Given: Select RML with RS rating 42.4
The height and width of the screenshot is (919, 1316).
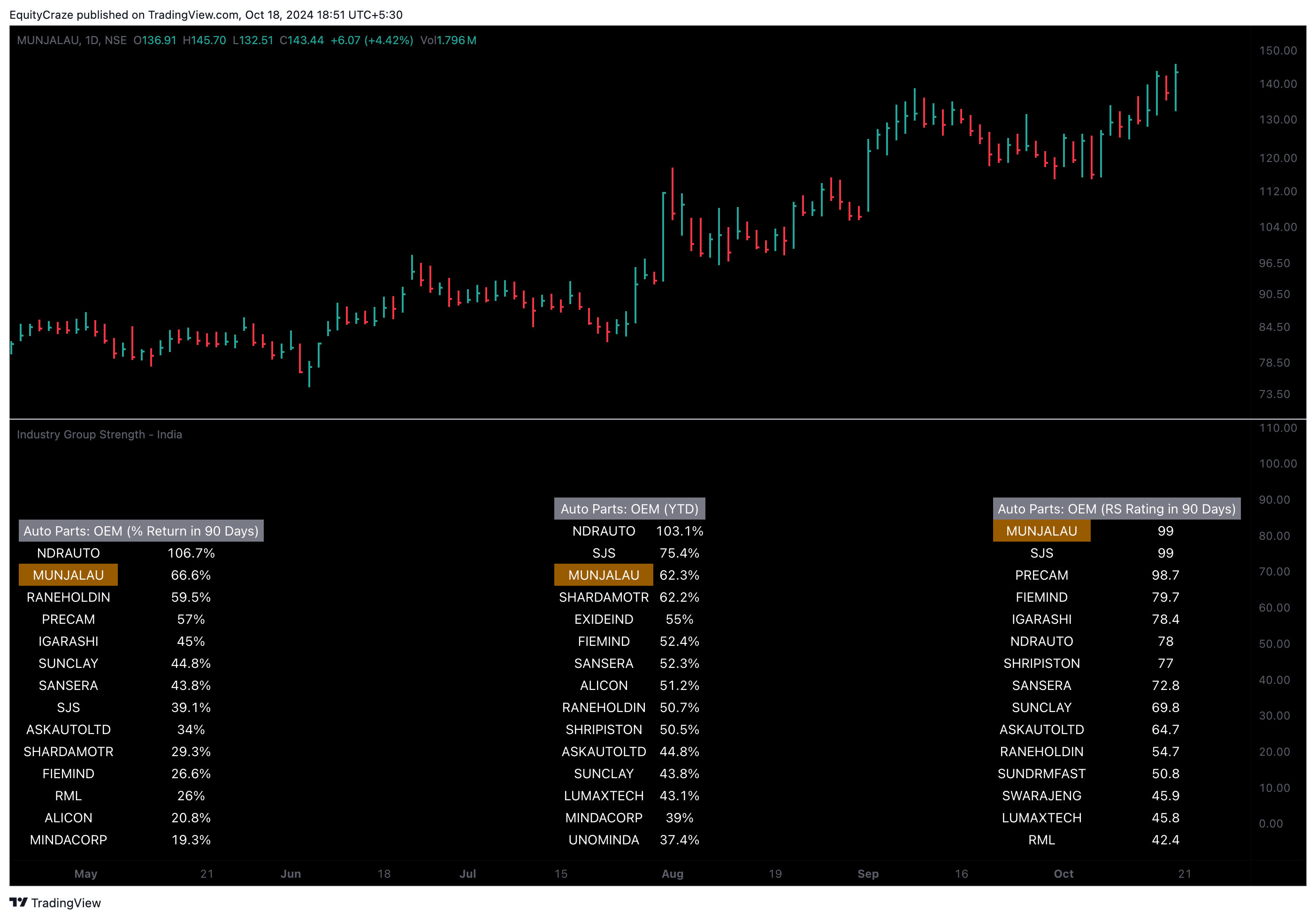Looking at the screenshot, I should (x=1041, y=840).
